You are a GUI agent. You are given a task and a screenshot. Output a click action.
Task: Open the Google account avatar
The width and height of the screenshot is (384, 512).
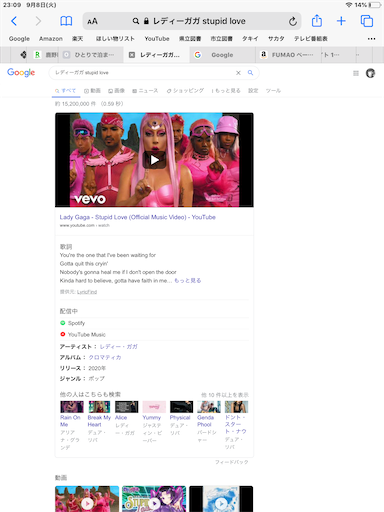click(370, 73)
